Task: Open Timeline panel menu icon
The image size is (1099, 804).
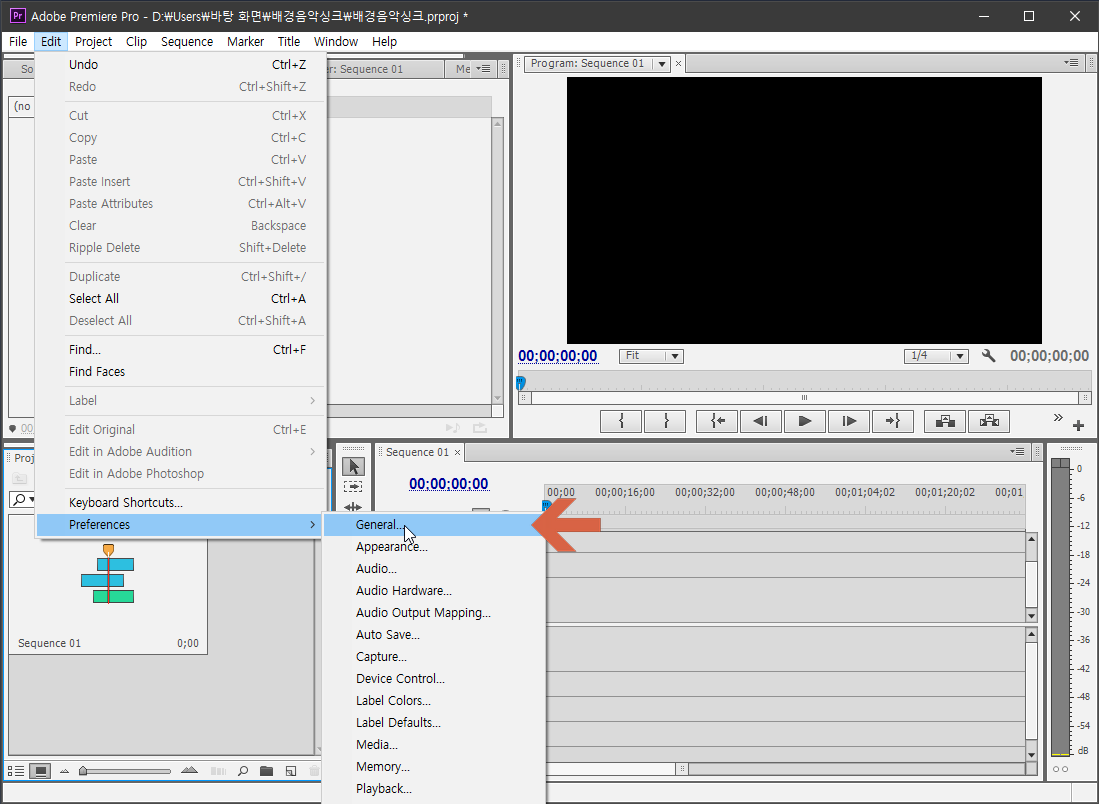Action: (x=1017, y=451)
